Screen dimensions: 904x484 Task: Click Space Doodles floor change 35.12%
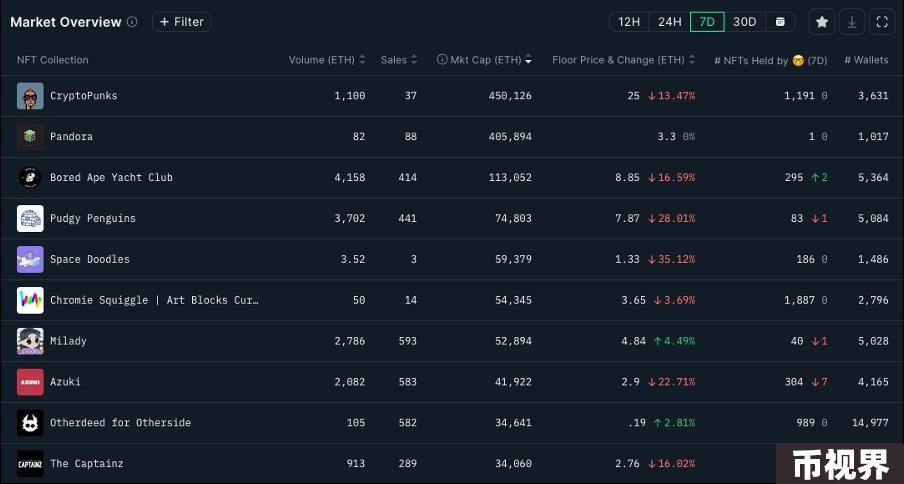pos(672,259)
